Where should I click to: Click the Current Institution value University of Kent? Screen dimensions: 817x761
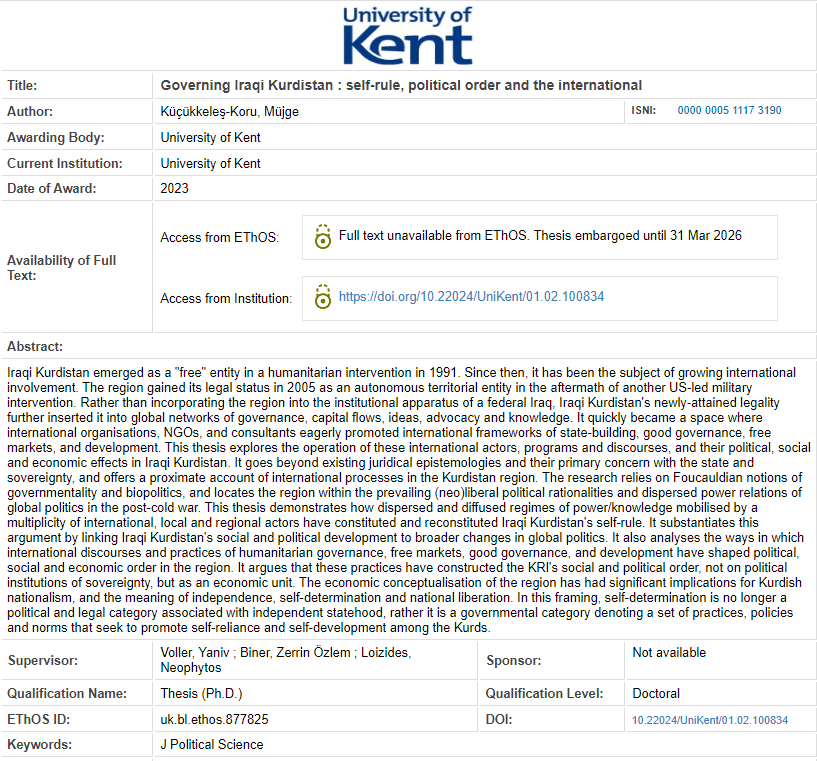tap(210, 163)
